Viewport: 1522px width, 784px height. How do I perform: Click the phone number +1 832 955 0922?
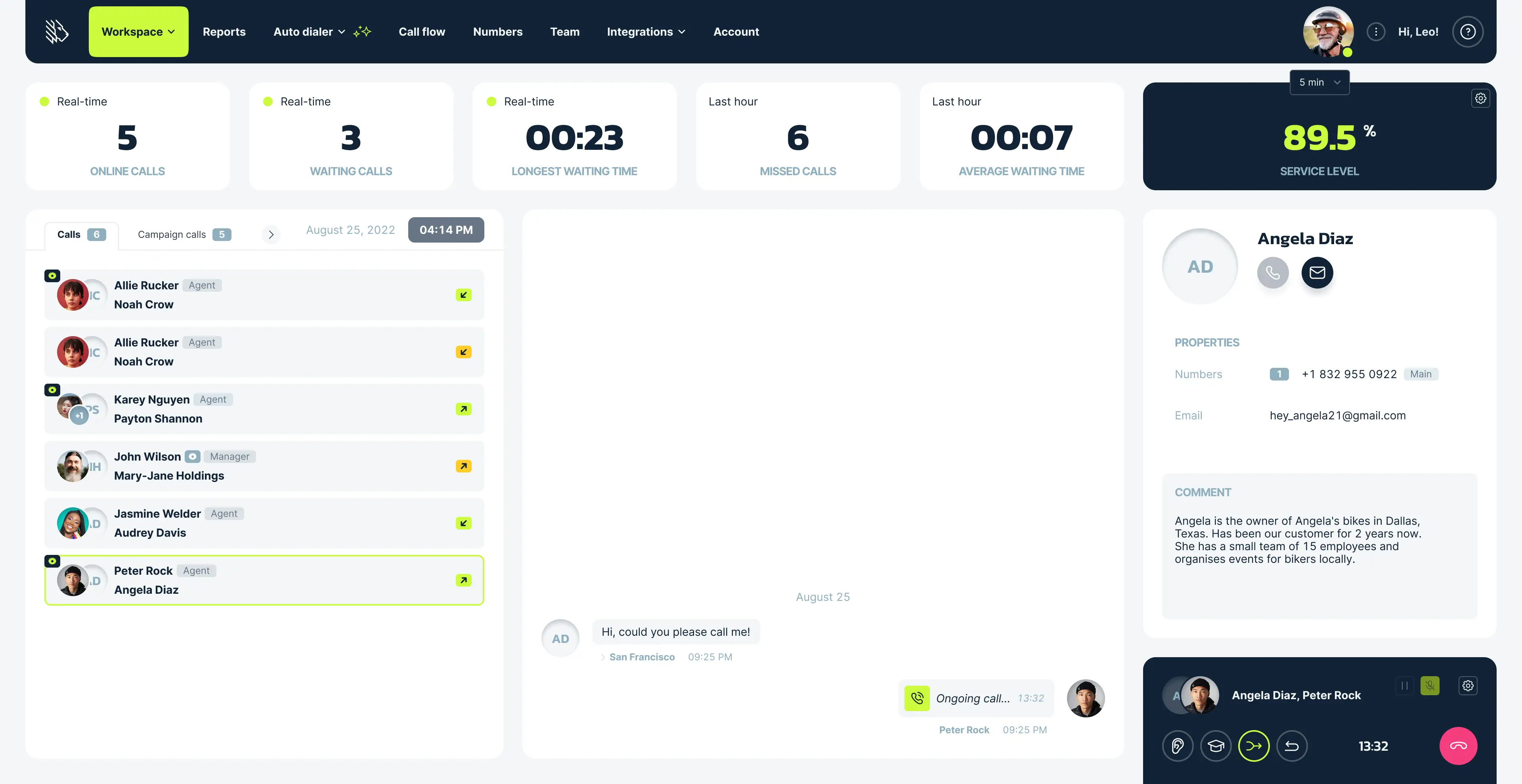pyautogui.click(x=1349, y=375)
